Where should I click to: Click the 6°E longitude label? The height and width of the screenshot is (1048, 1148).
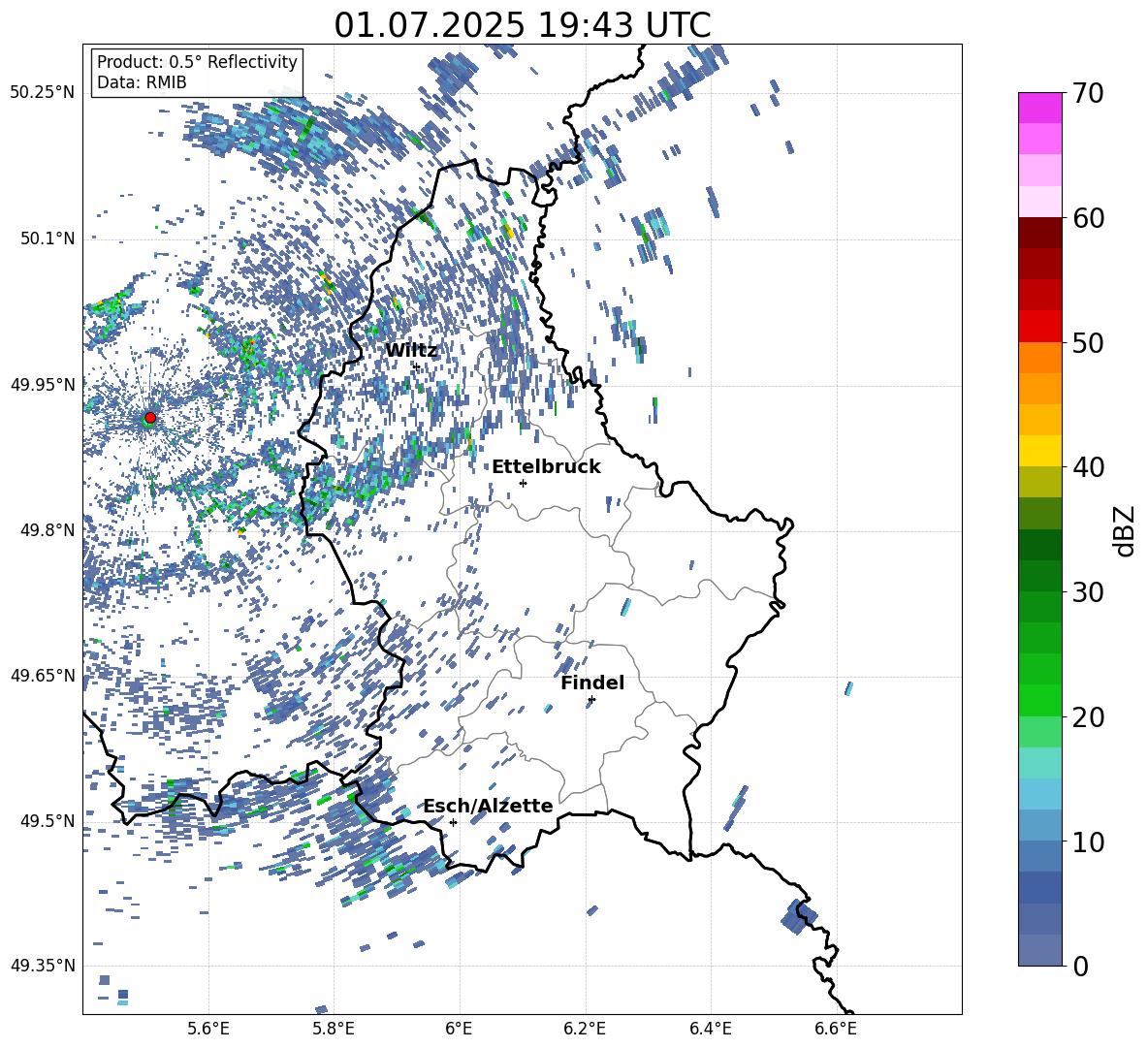(x=459, y=1029)
